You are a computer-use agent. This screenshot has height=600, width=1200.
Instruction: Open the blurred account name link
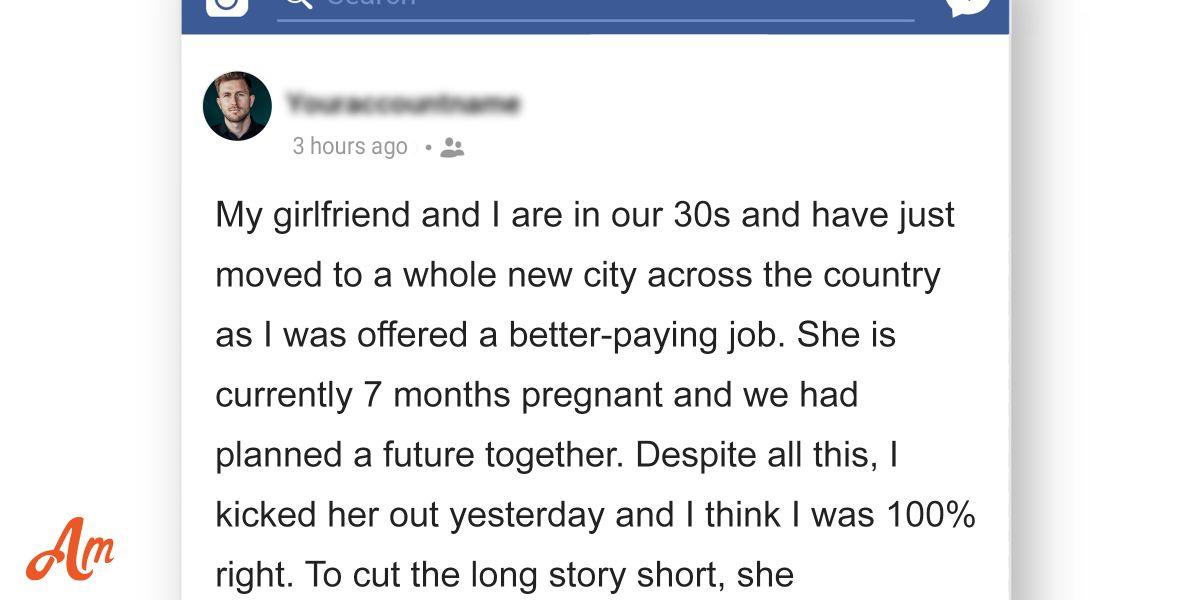tap(402, 103)
